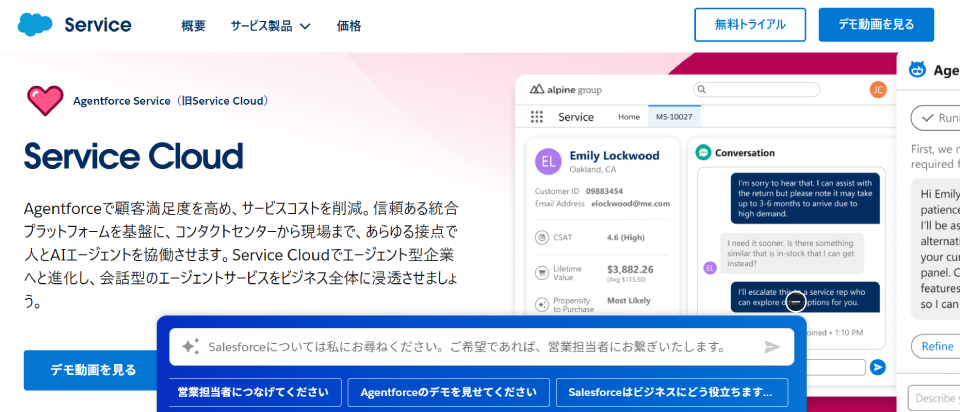Click the Propensity to Purchase icon

coord(541,304)
